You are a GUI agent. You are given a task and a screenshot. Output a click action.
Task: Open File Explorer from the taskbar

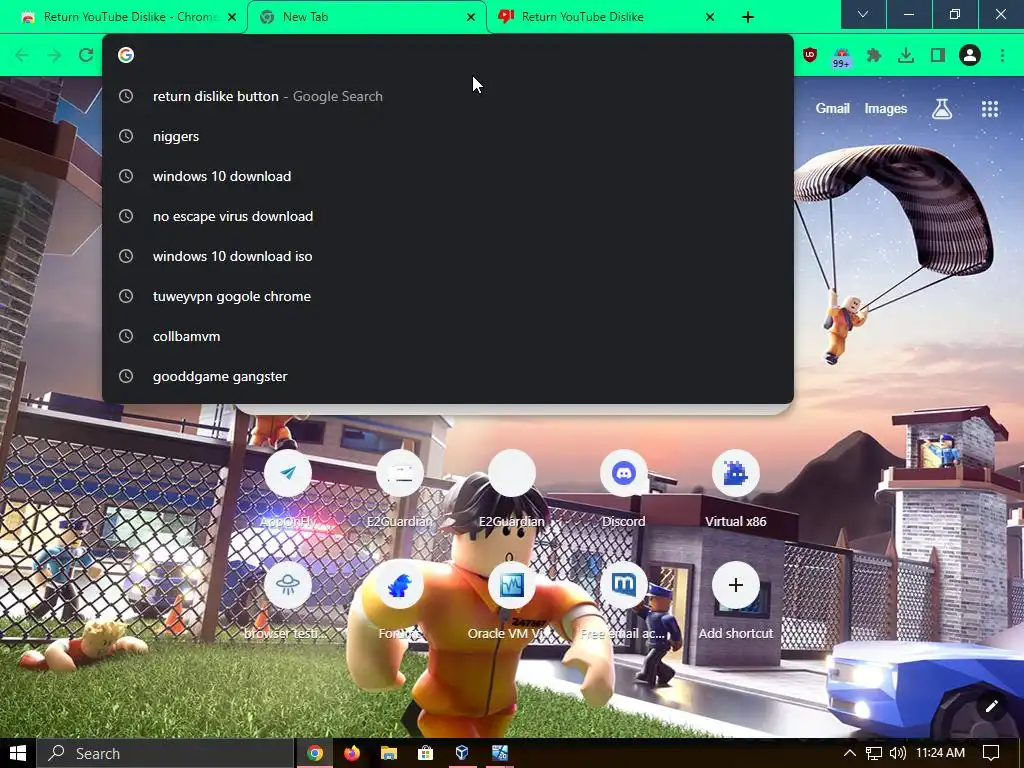389,754
